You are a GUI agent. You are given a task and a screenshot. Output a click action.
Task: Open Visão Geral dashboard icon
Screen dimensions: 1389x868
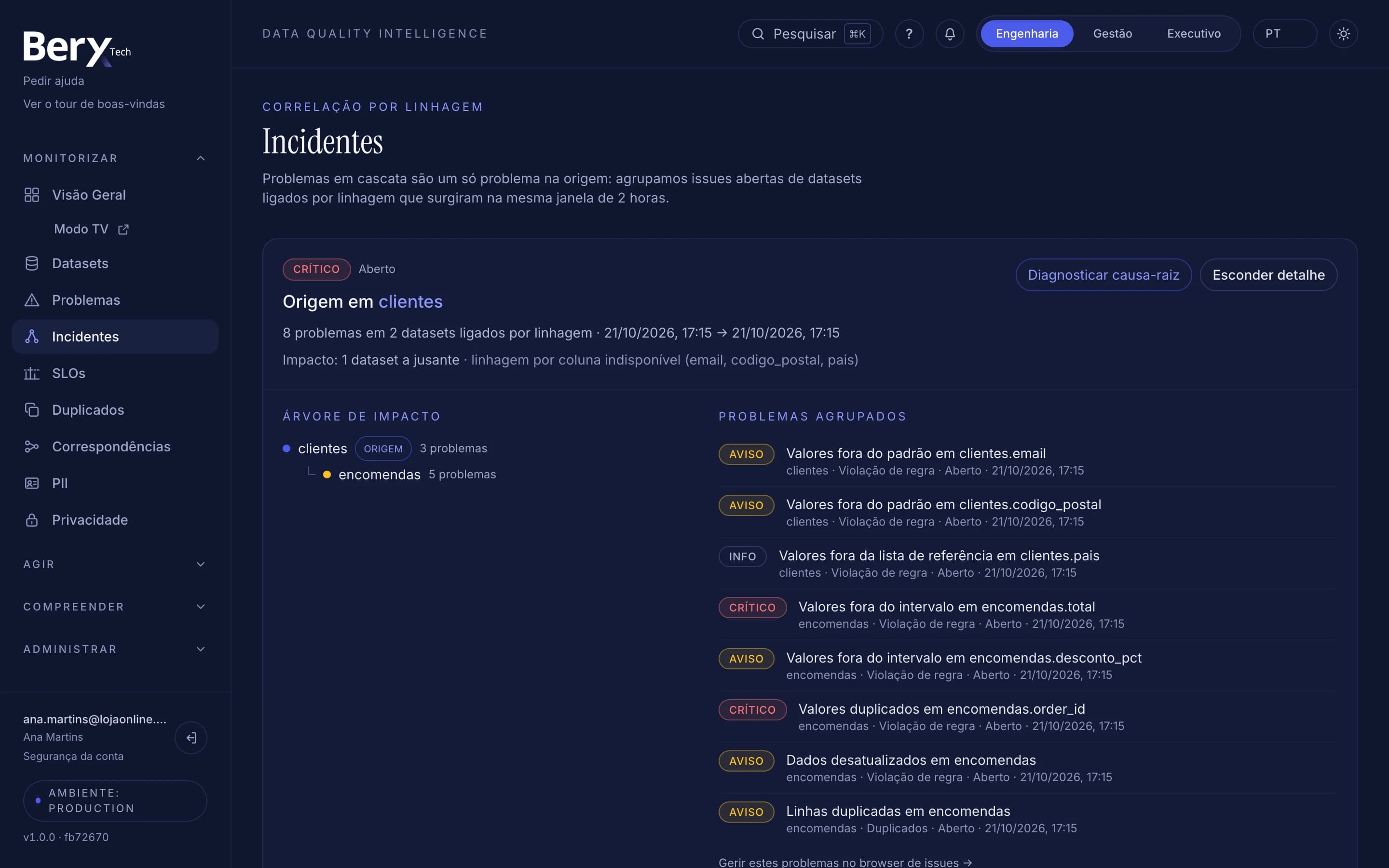(x=31, y=195)
